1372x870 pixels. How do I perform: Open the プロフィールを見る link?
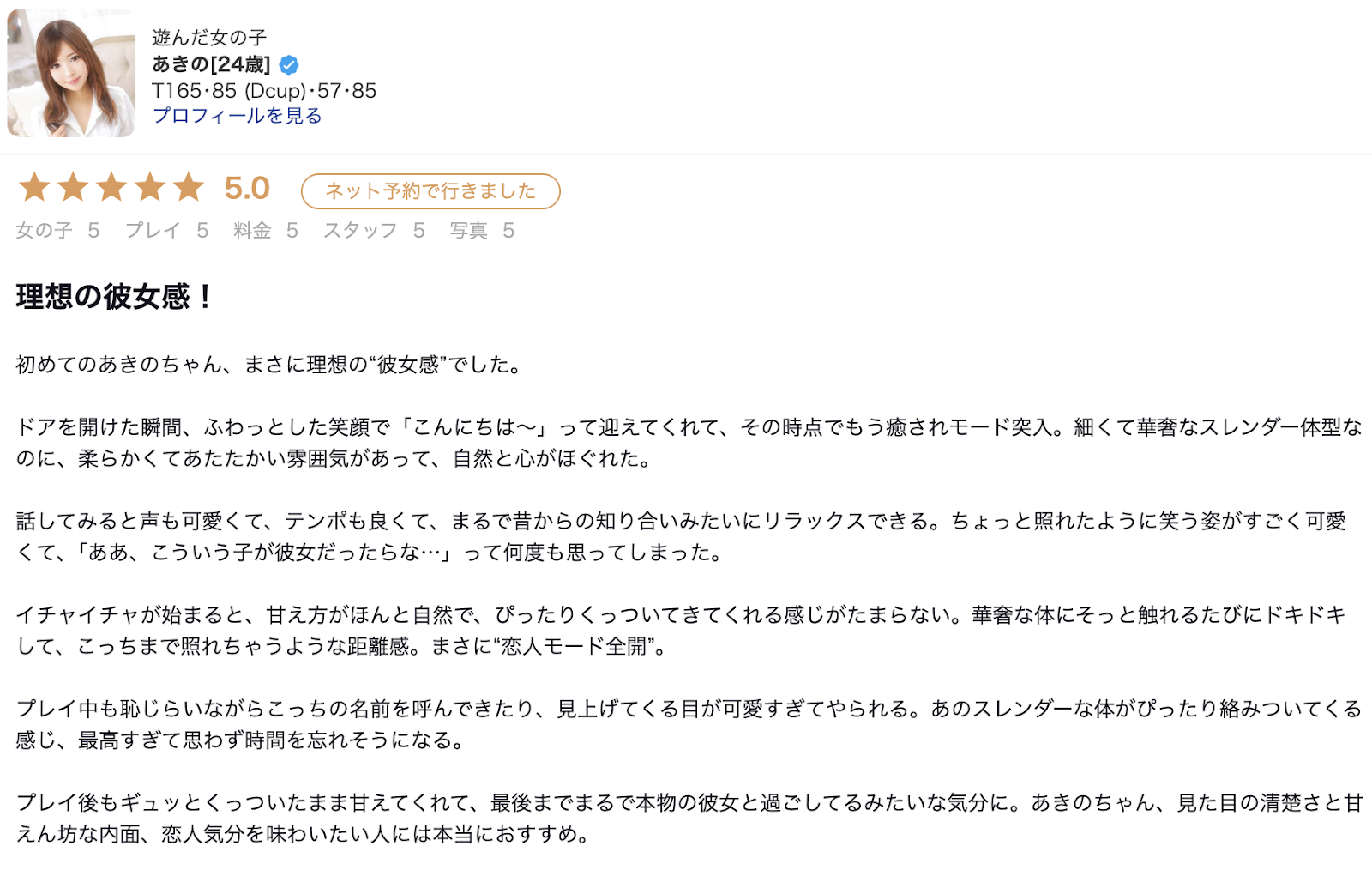237,116
